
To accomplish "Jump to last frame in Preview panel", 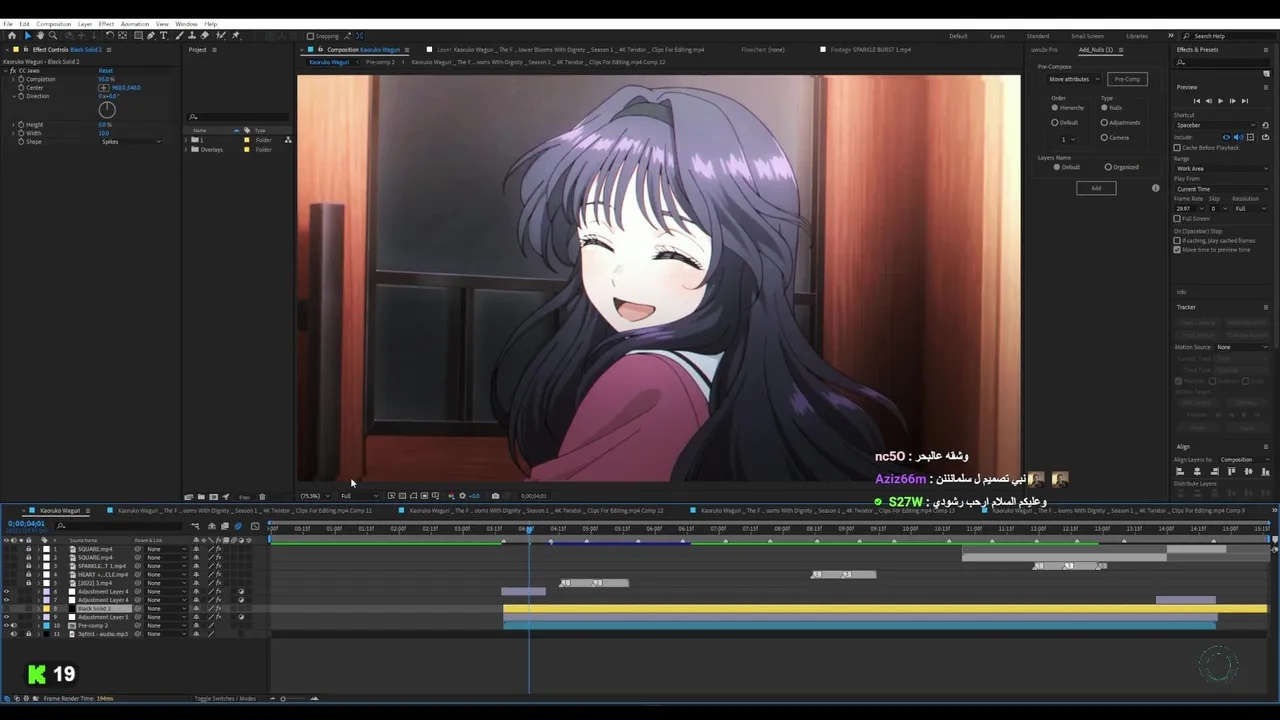I will 1245,101.
